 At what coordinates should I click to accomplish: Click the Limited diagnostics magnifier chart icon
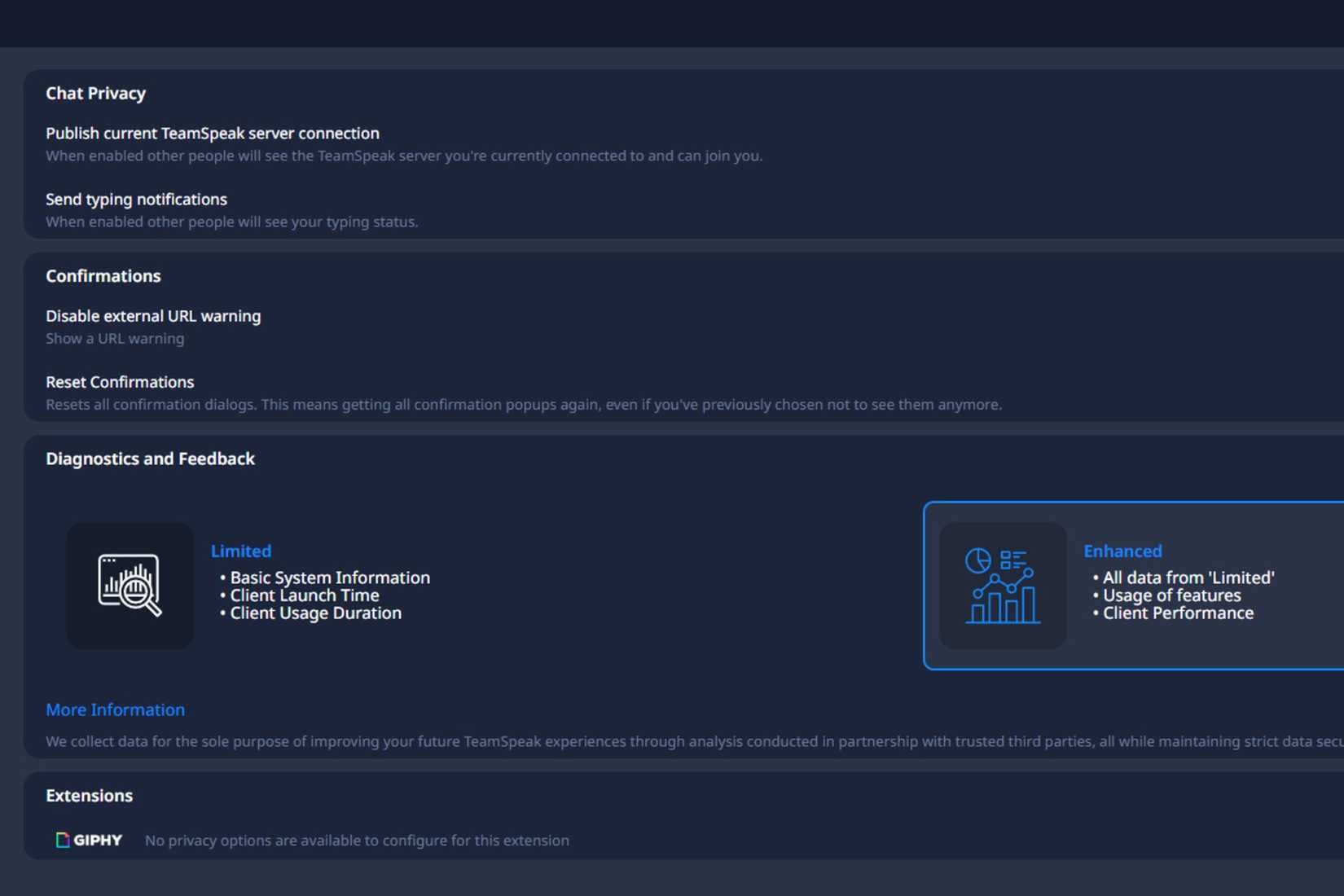tap(129, 585)
